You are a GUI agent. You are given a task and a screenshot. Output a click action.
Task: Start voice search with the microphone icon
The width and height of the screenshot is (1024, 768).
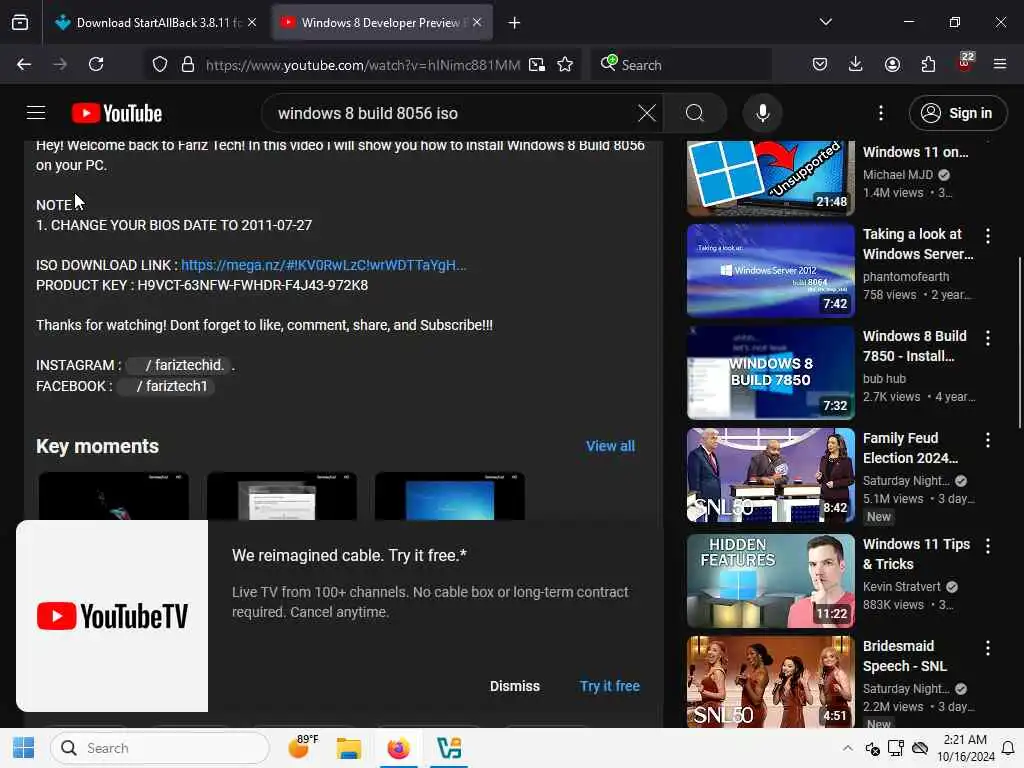[x=762, y=113]
